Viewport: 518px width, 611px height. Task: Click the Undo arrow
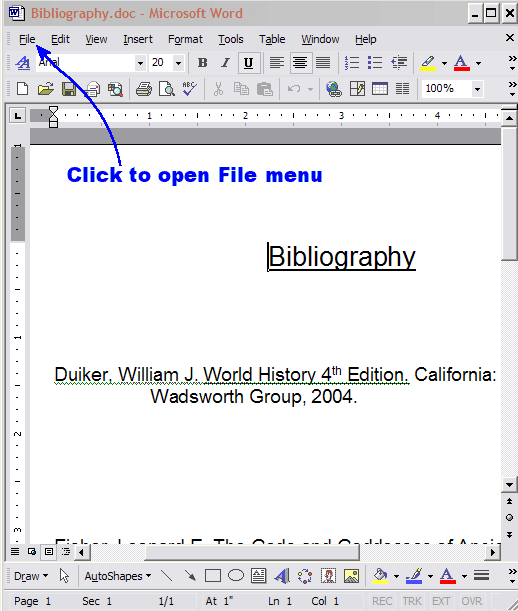point(293,89)
